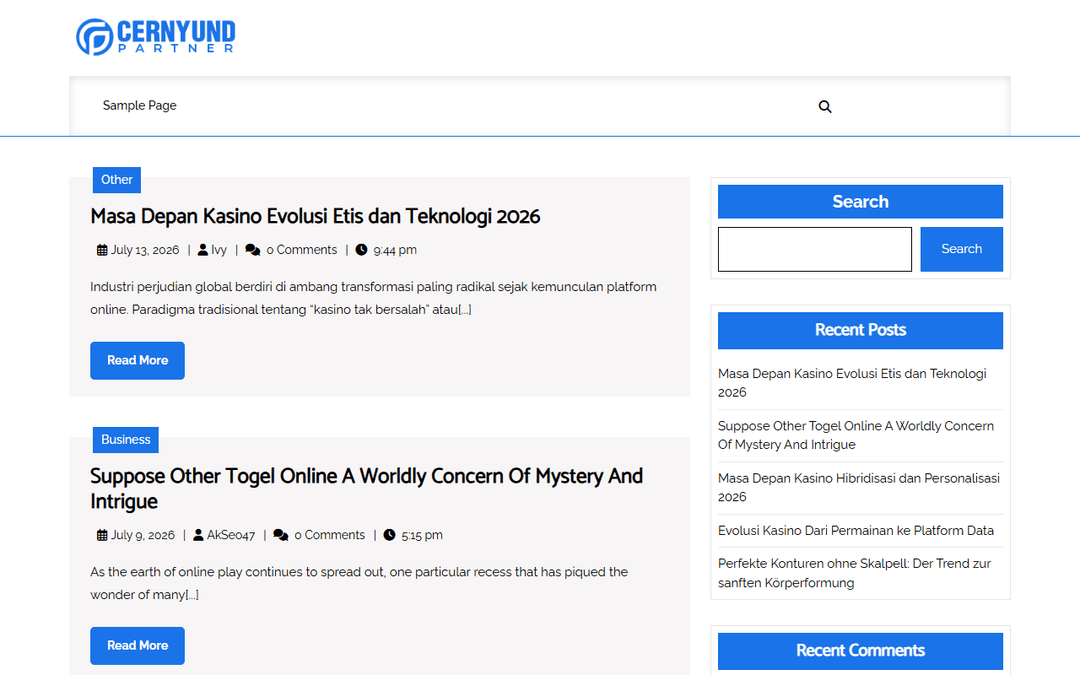The width and height of the screenshot is (1080, 675).
Task: Select the Business category tag
Action: 125,439
